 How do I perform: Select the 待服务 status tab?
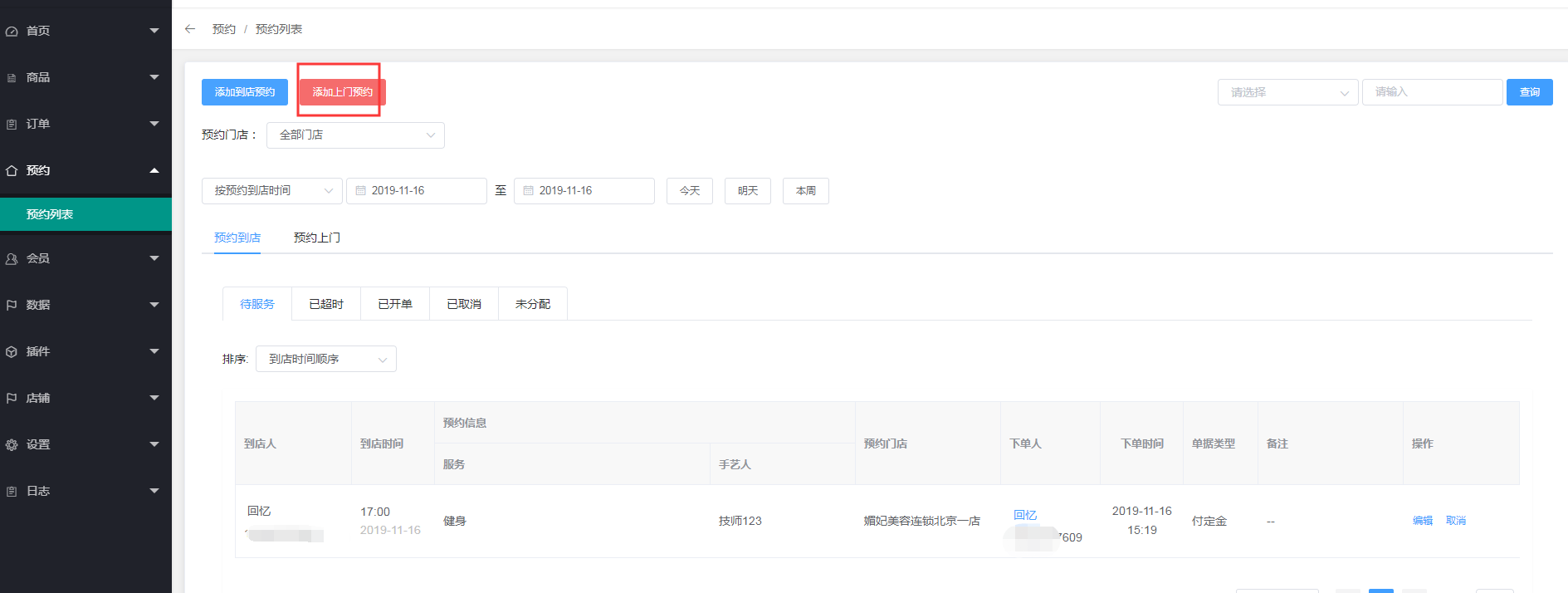coord(257,304)
